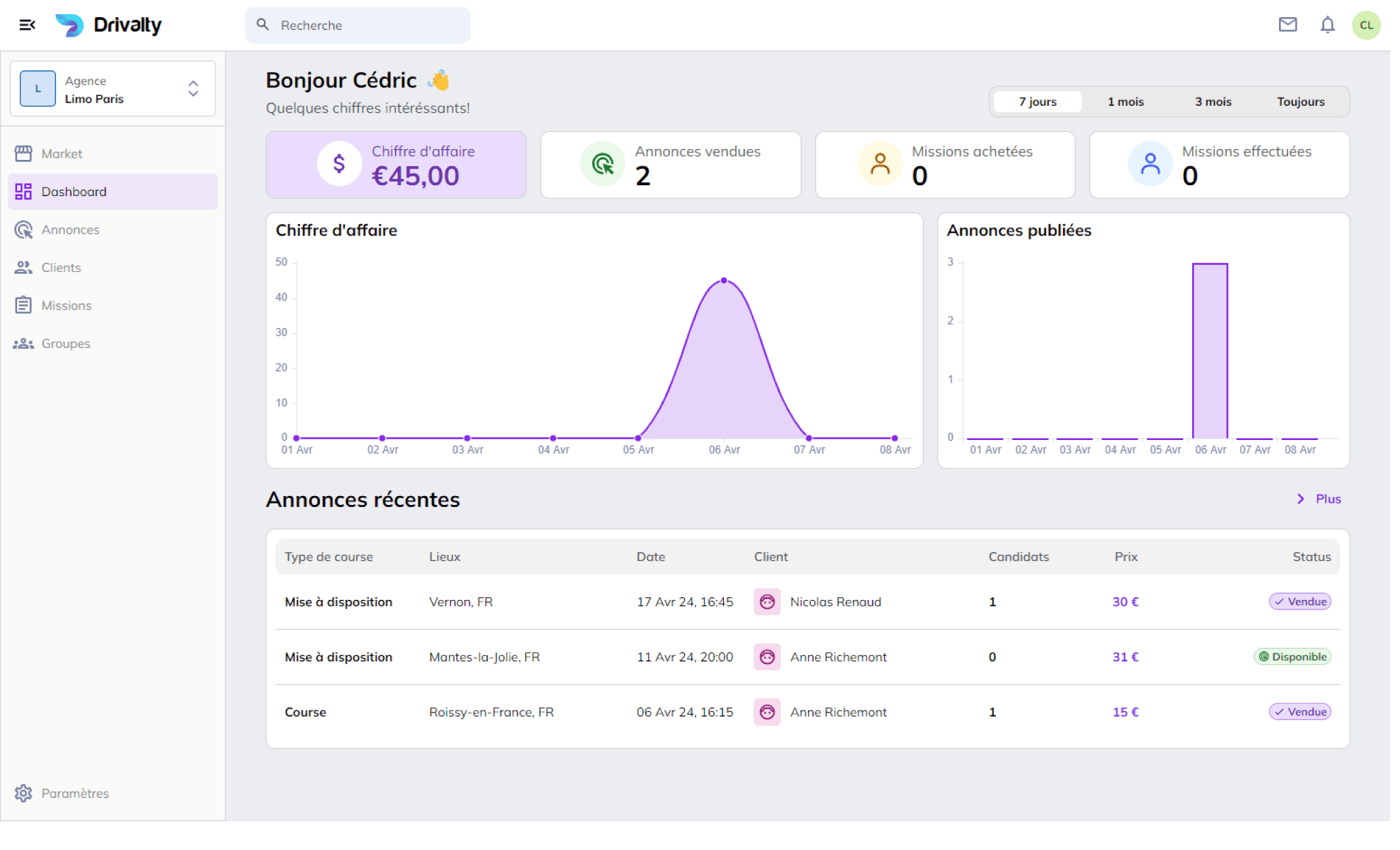This screenshot has height=850, width=1400.
Task: Click the Type de course column header
Action: coord(328,557)
